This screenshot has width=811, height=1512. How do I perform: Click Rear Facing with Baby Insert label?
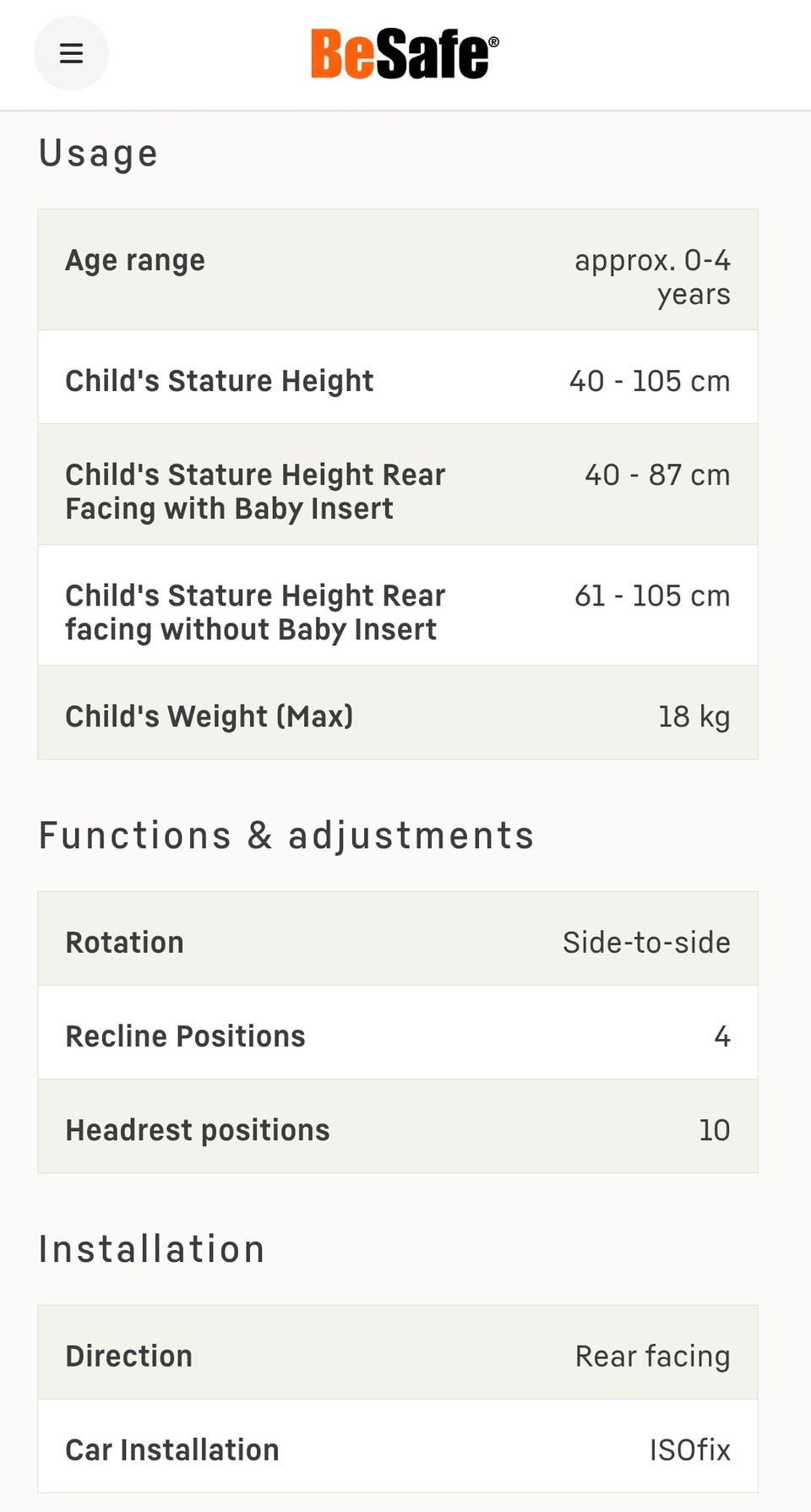tap(255, 492)
